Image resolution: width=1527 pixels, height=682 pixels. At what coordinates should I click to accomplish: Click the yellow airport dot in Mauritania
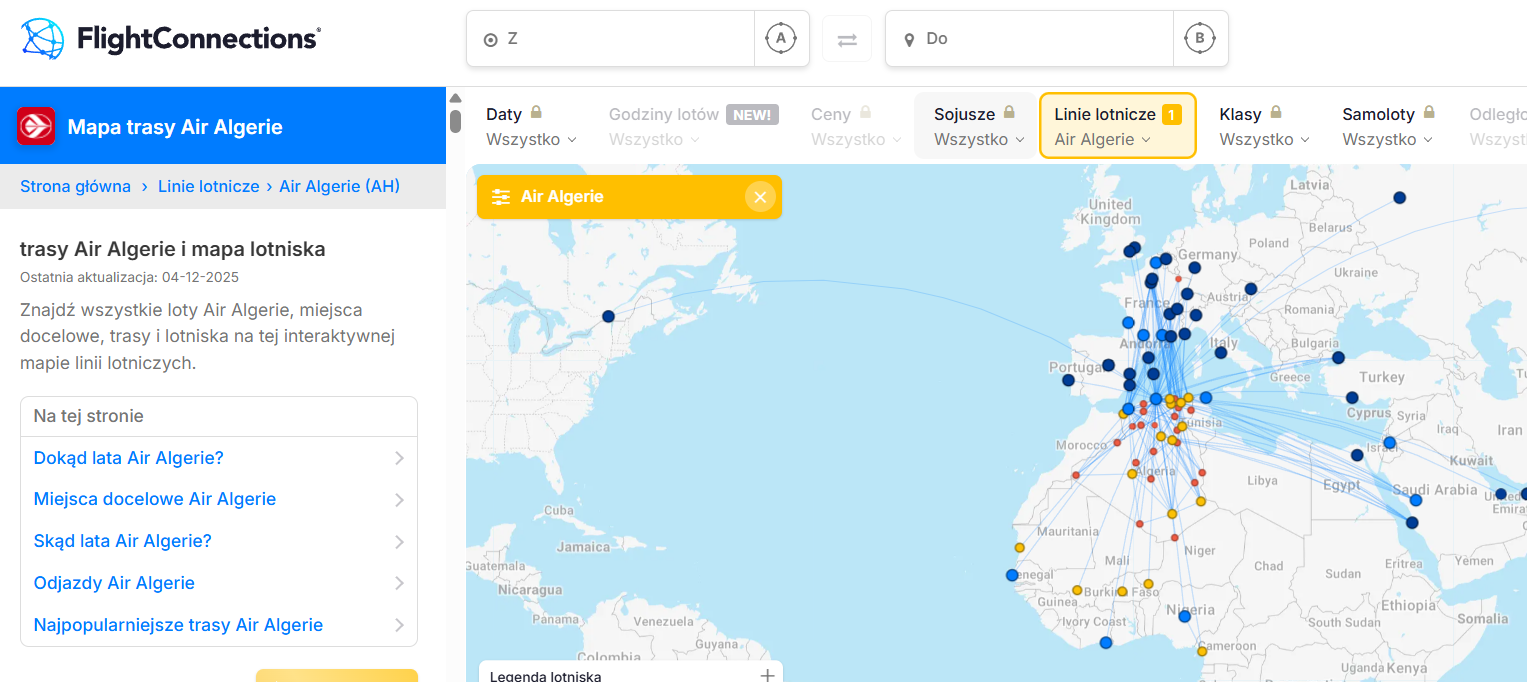click(1020, 547)
